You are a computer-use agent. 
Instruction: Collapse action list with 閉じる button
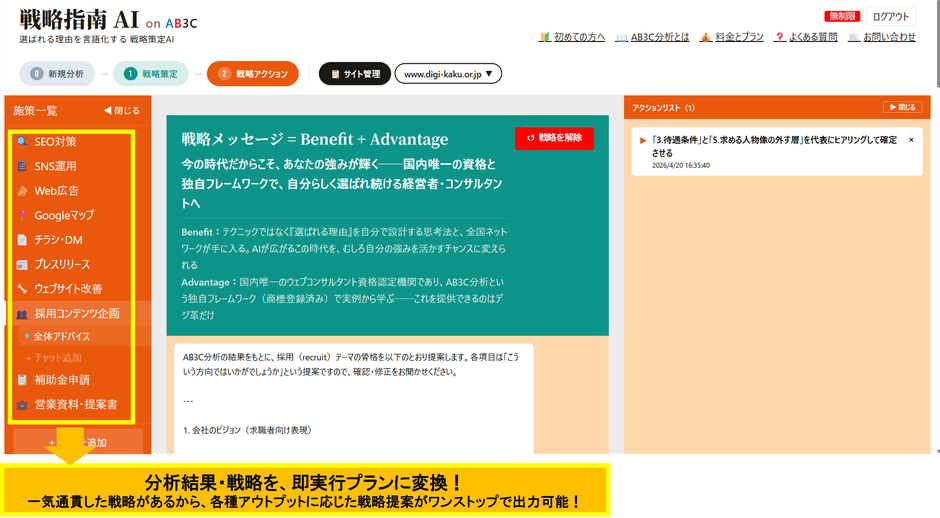(902, 107)
